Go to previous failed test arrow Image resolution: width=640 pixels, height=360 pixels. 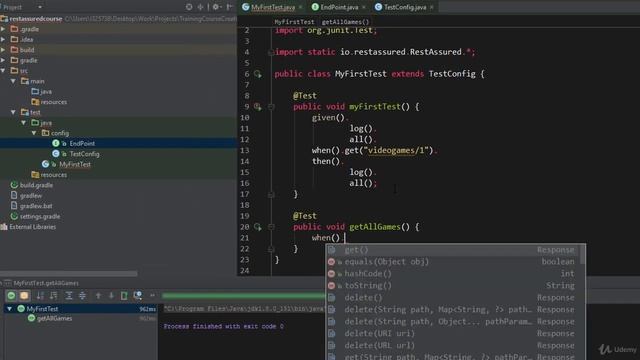pos(98,296)
